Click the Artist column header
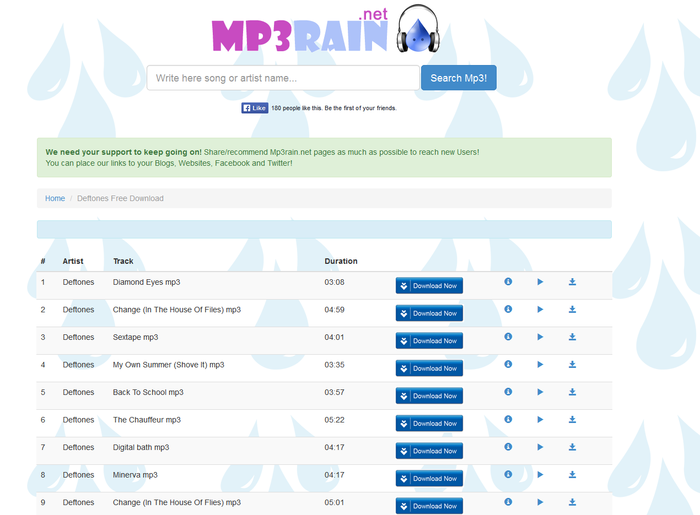Image resolution: width=700 pixels, height=515 pixels. tap(73, 261)
